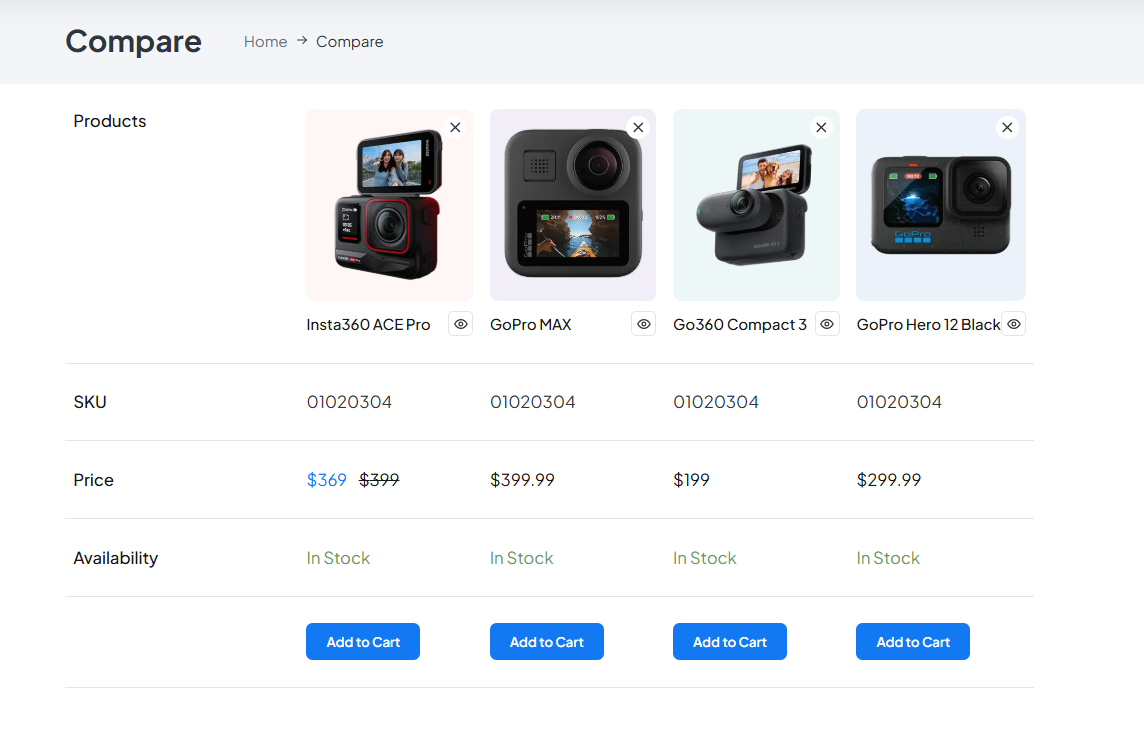1144x749 pixels.
Task: Open the GoPro Hero 12 Black image
Action: coord(941,205)
